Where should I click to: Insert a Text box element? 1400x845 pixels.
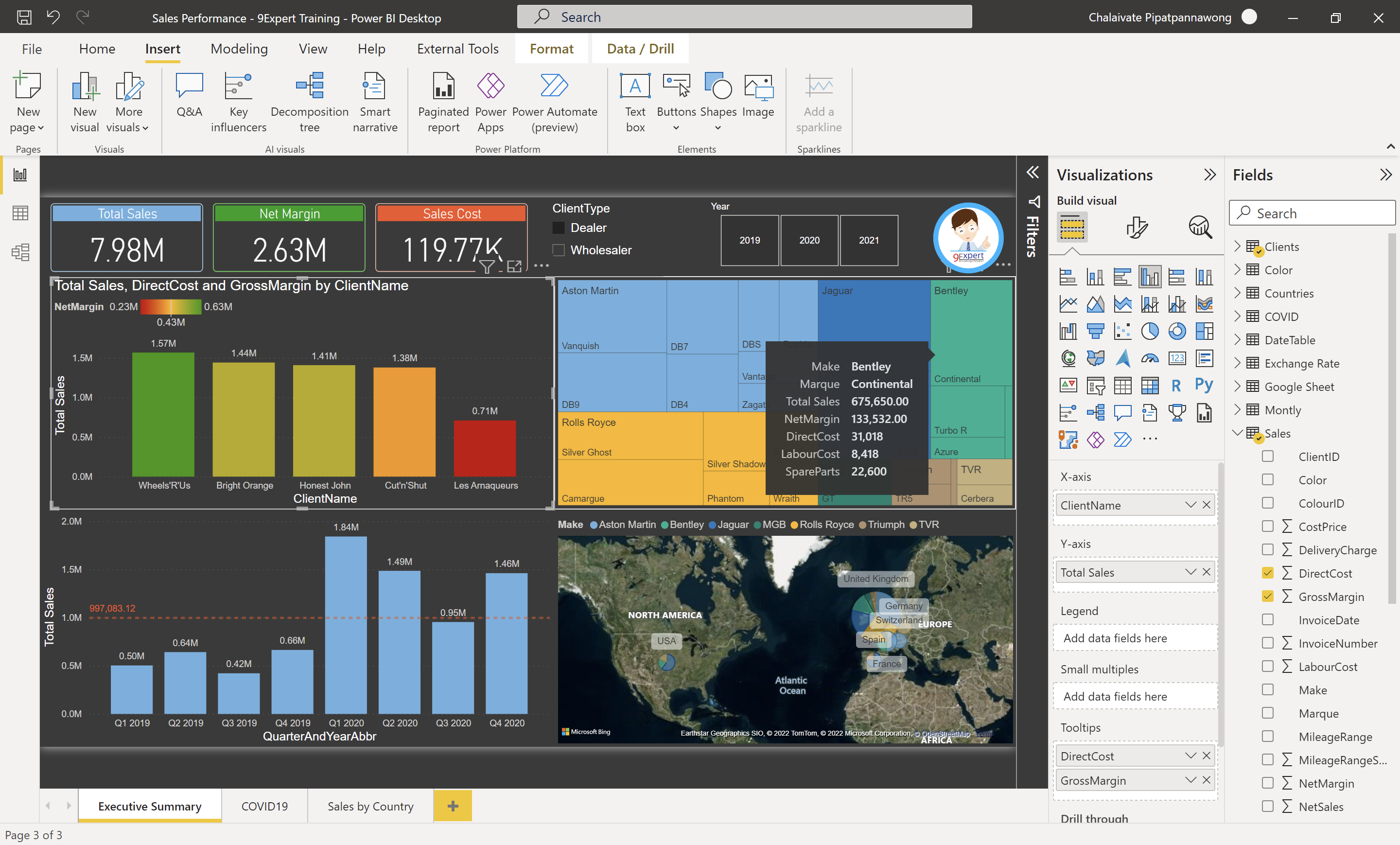point(635,102)
